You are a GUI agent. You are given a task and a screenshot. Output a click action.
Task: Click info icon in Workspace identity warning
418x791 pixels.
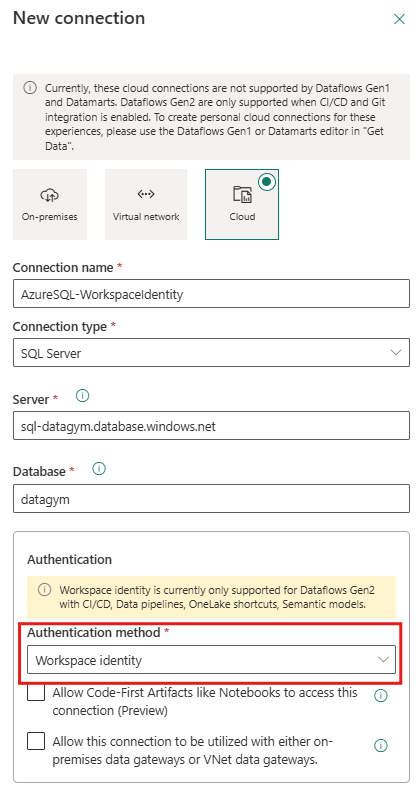click(x=45, y=589)
